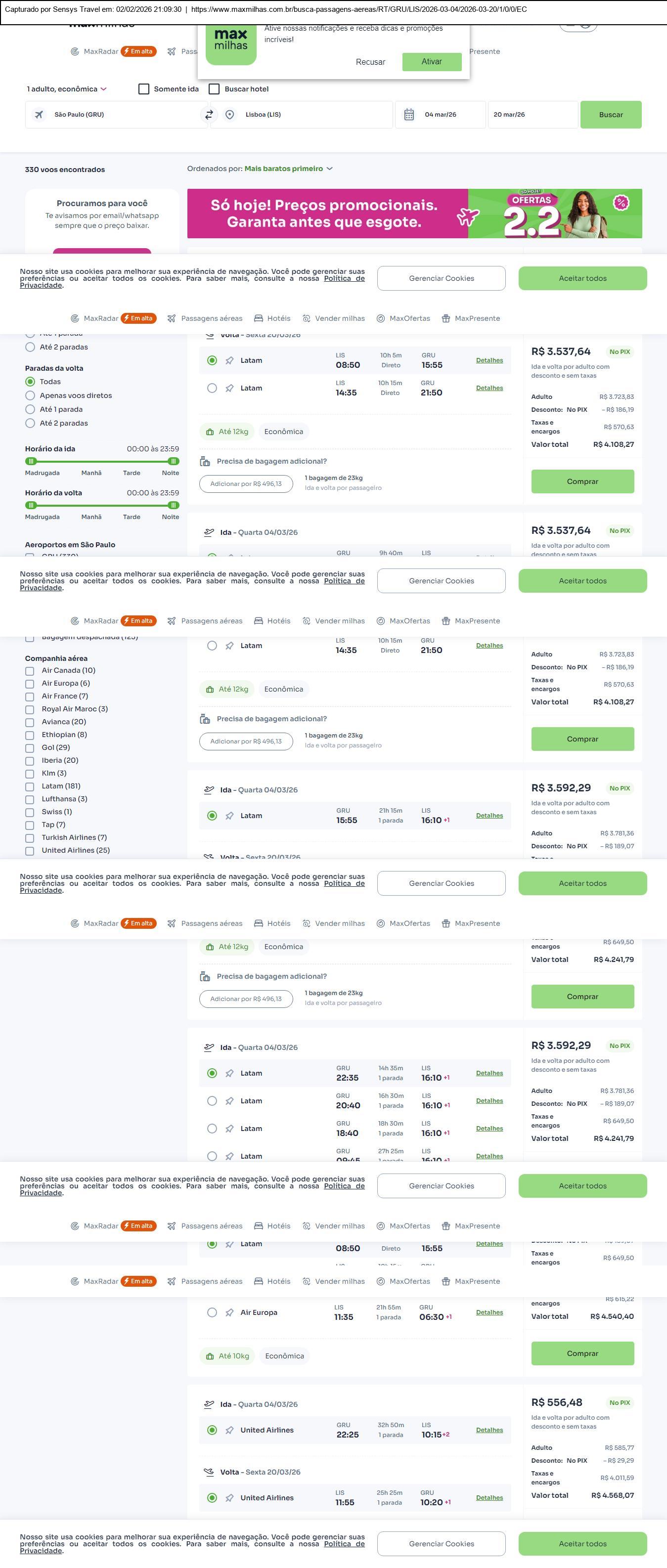Check the Buscar hotel option
Screen dimensions: 667x1568
pyautogui.click(x=214, y=89)
